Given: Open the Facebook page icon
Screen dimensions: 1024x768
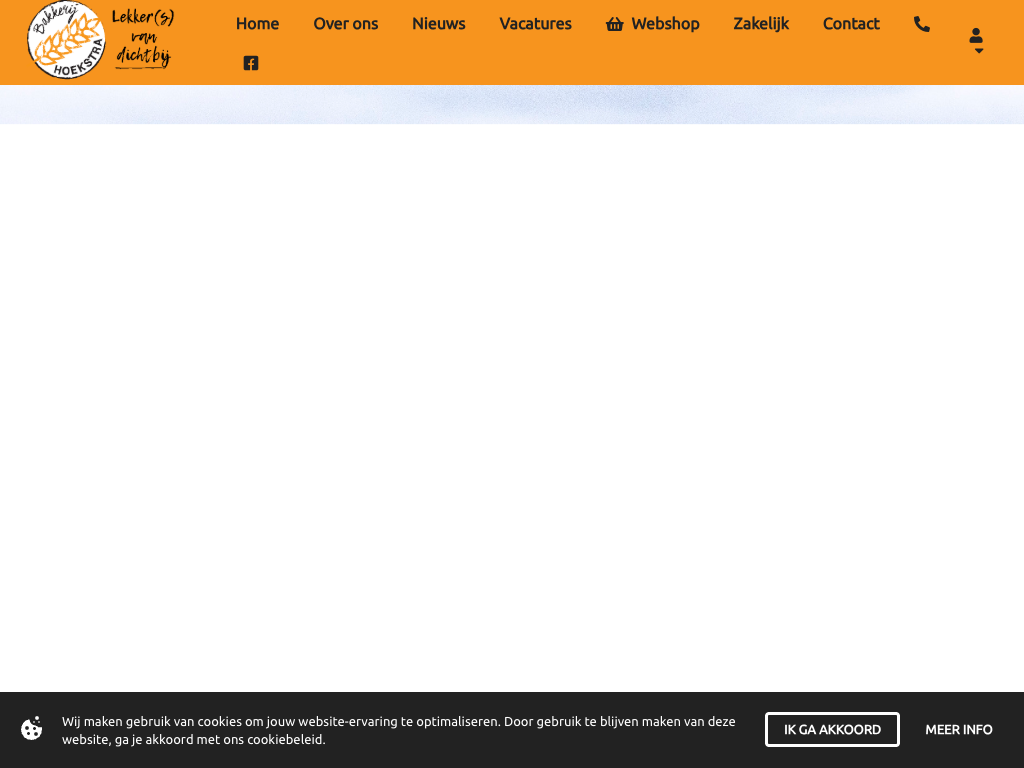Looking at the screenshot, I should (x=251, y=63).
